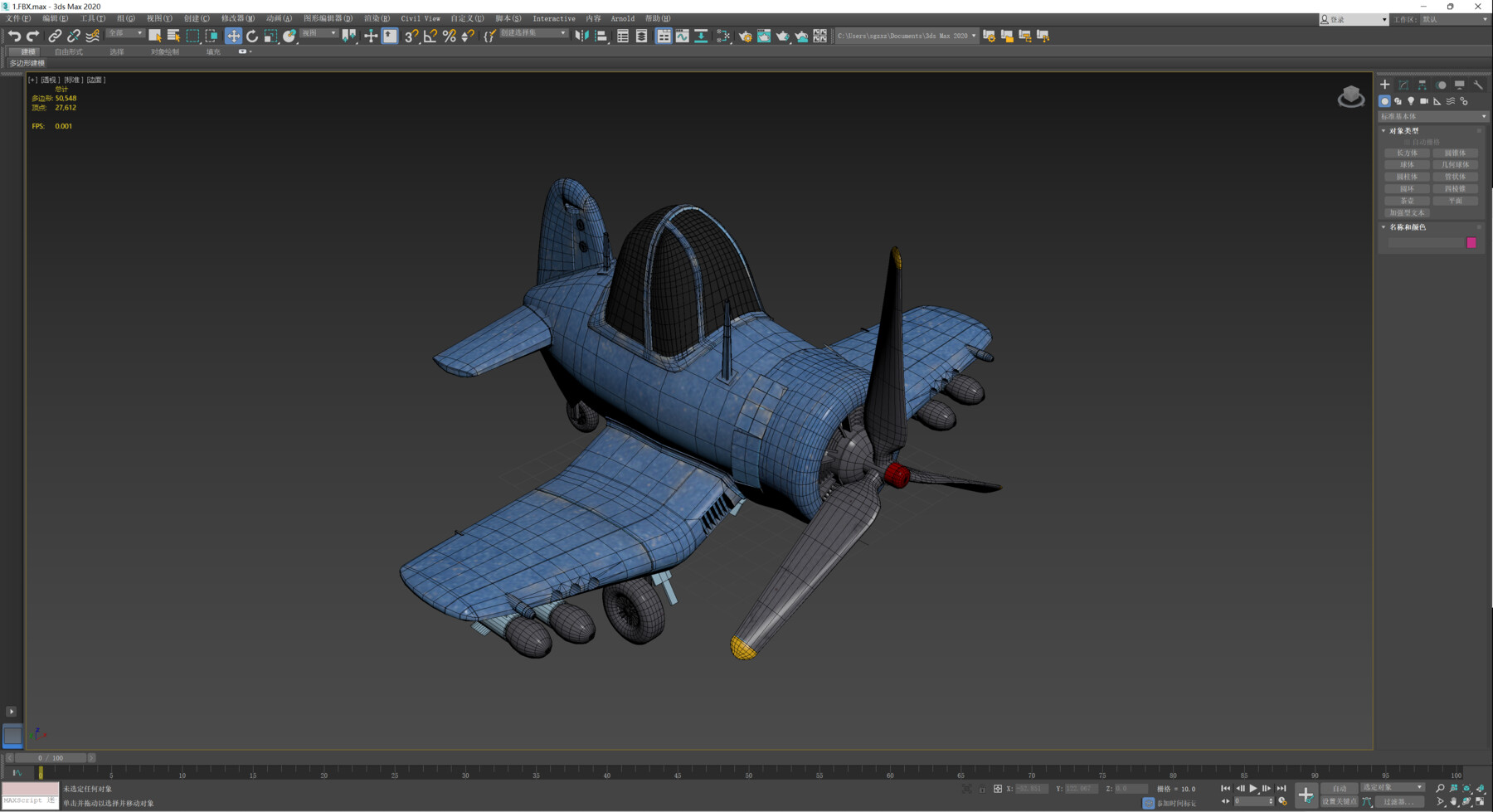Click the Plane primitive button
The width and height of the screenshot is (1493, 812).
[1456, 201]
